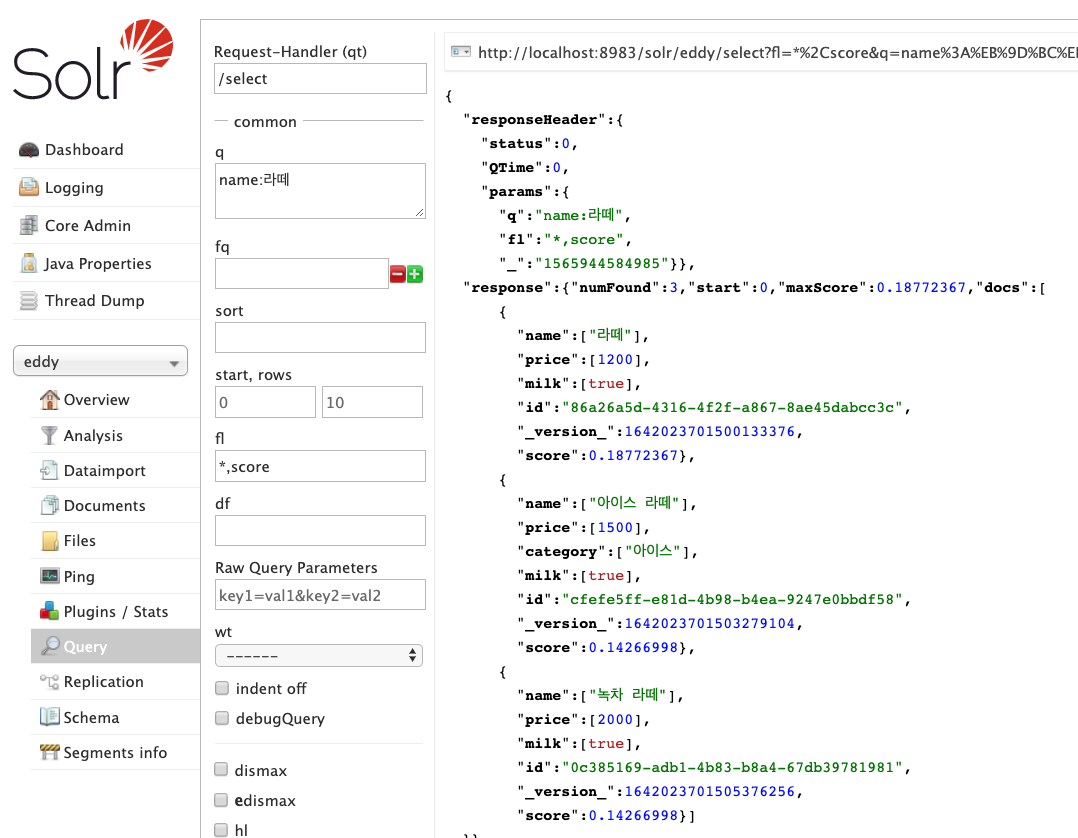Click the Overview house icon
Viewport: 1078px width, 838px height.
pyautogui.click(x=50, y=399)
